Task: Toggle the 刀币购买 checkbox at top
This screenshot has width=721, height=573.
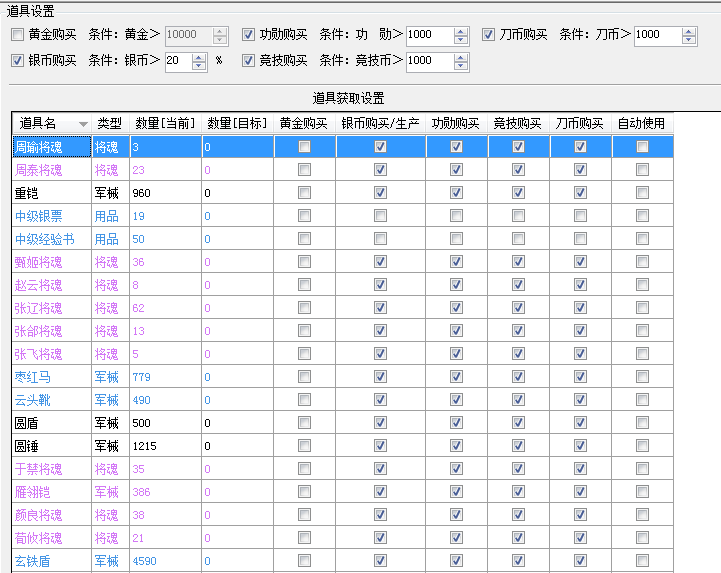Action: coord(489,35)
